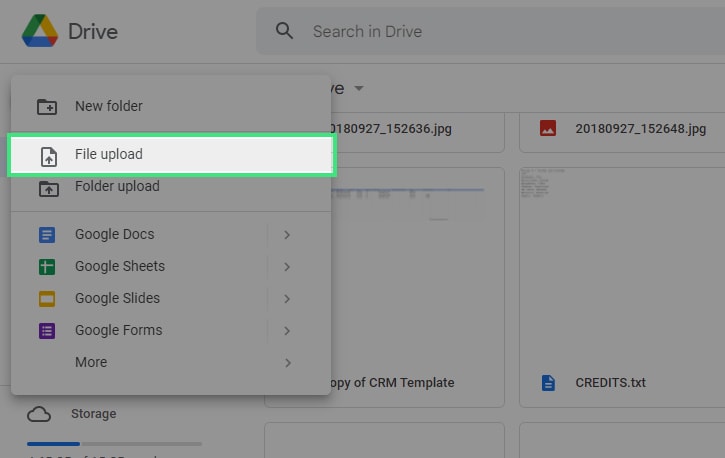Open the Storage link in sidebar

pos(93,414)
